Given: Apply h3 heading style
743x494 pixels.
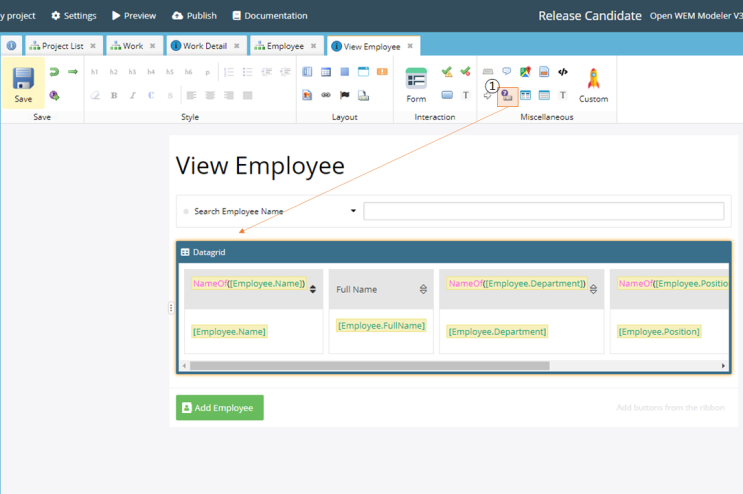Looking at the screenshot, I should coord(132,72).
